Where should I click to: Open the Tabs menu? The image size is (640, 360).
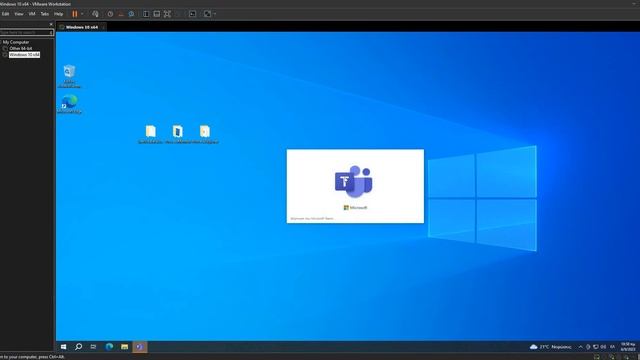coord(44,14)
